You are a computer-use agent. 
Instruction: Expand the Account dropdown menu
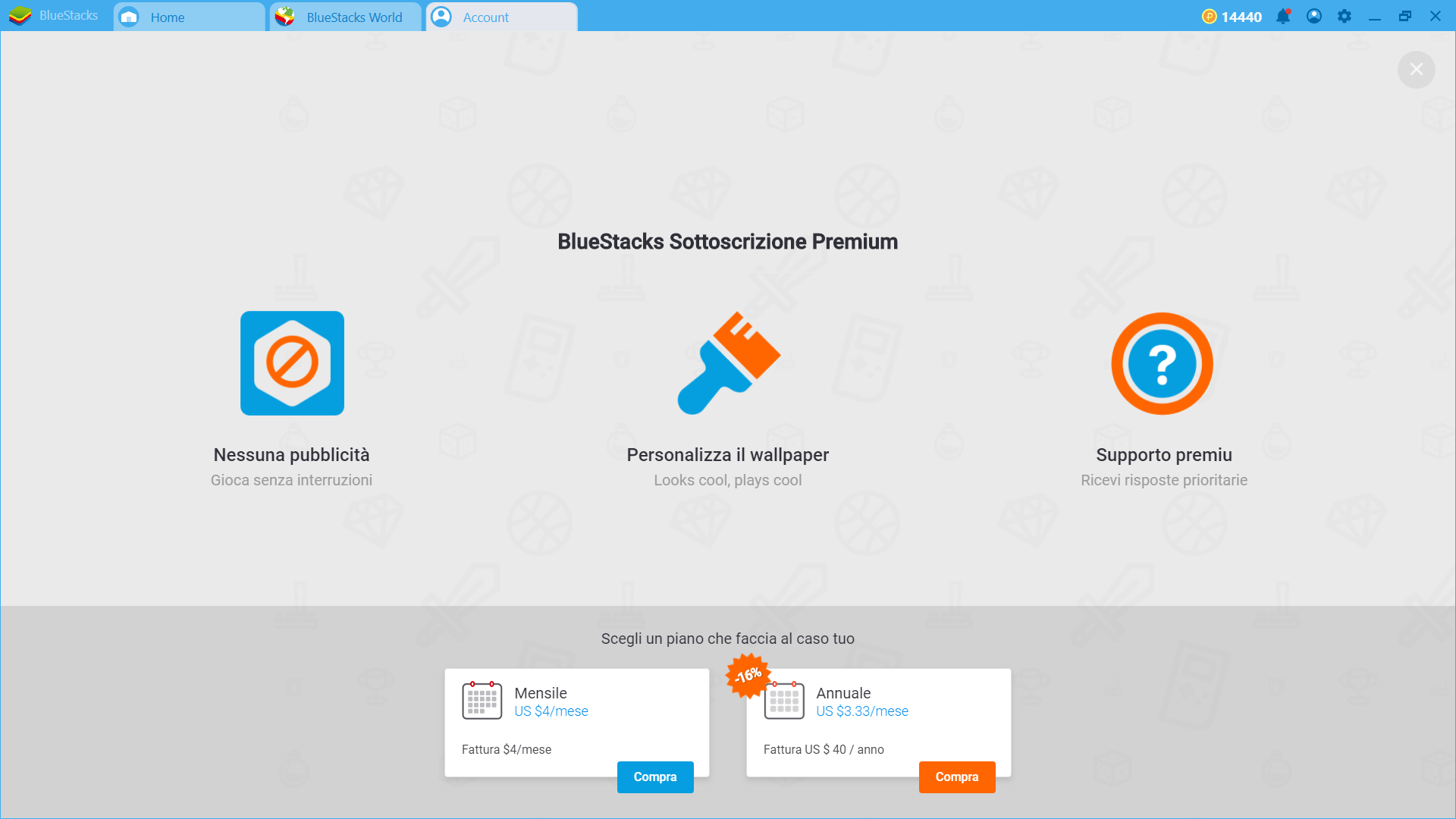pos(500,17)
